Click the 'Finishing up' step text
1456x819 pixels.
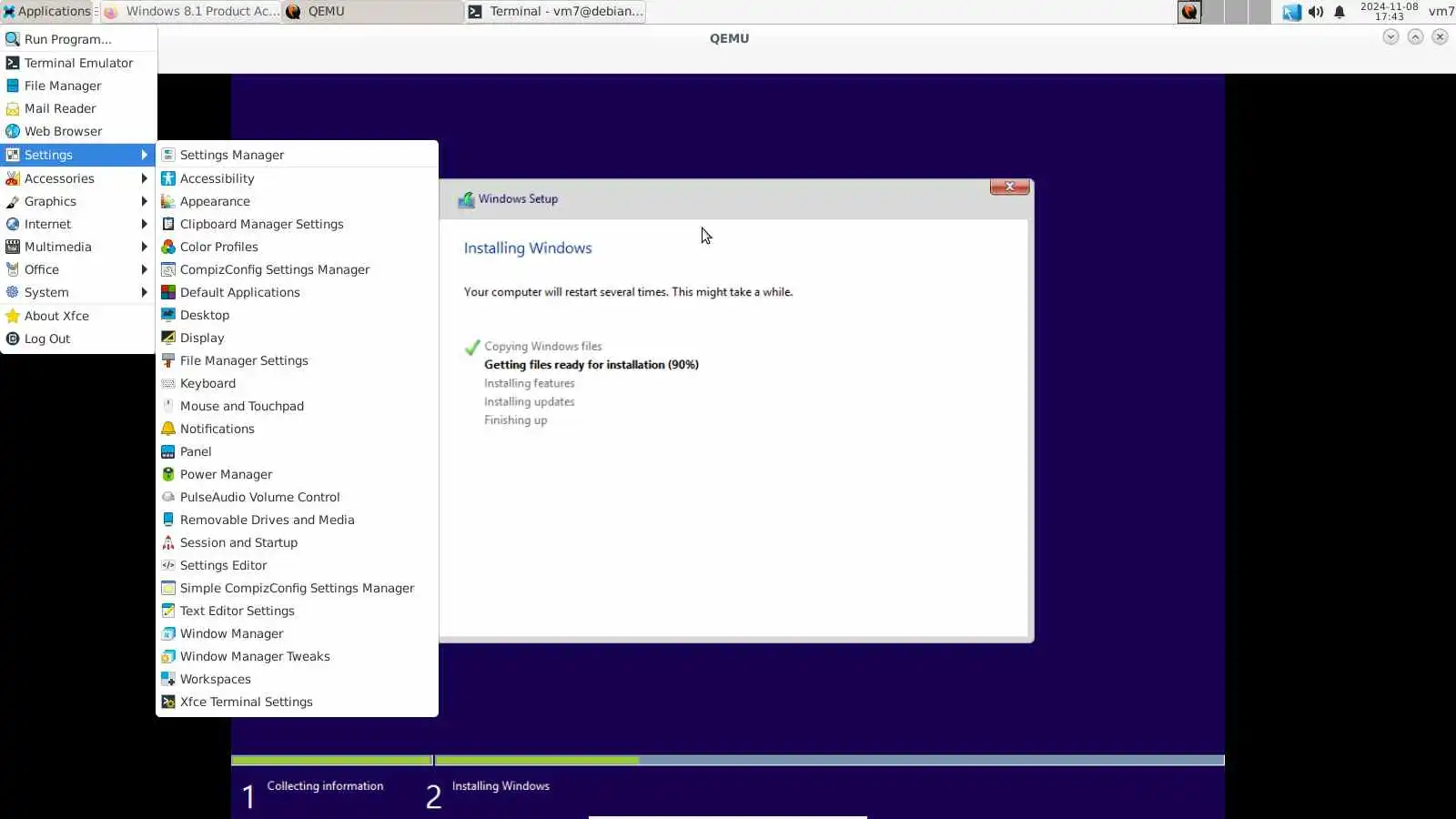tap(516, 420)
